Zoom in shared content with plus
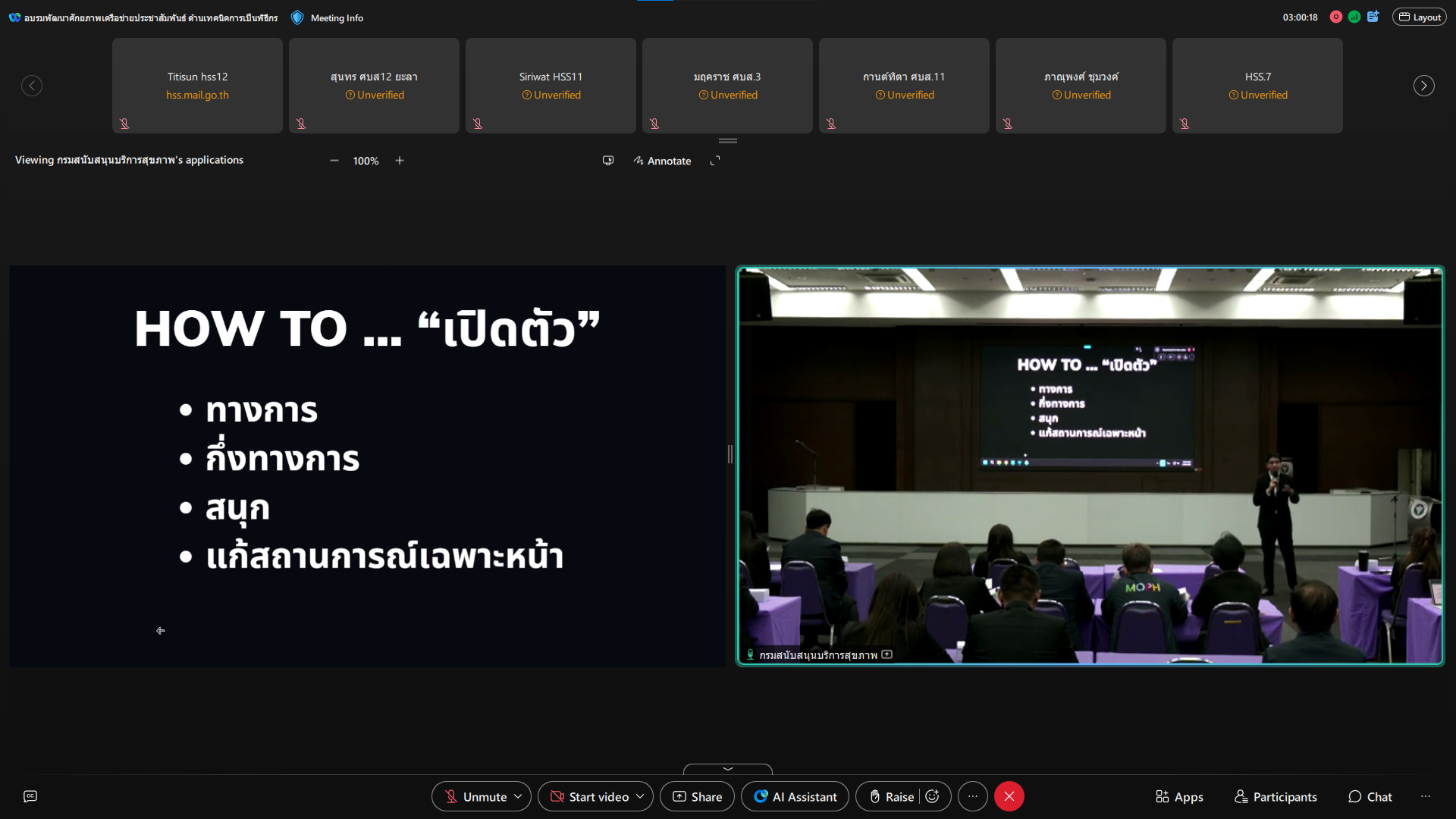 tap(400, 161)
